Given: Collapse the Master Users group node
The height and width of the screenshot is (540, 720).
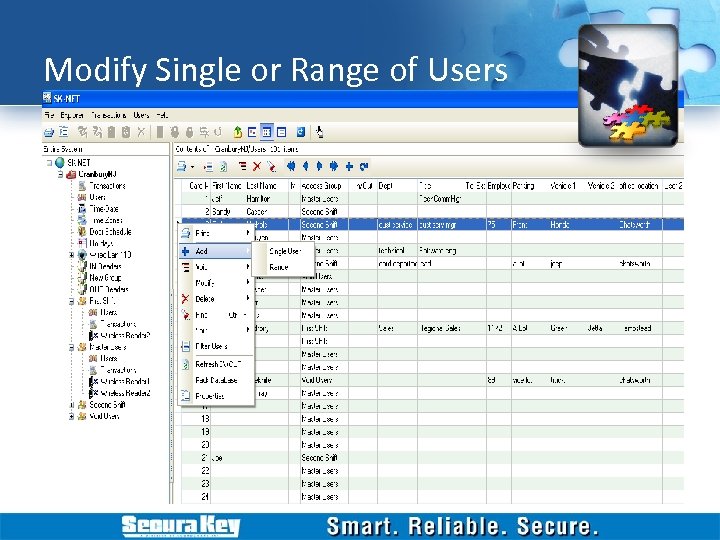Looking at the screenshot, I should click(72, 347).
